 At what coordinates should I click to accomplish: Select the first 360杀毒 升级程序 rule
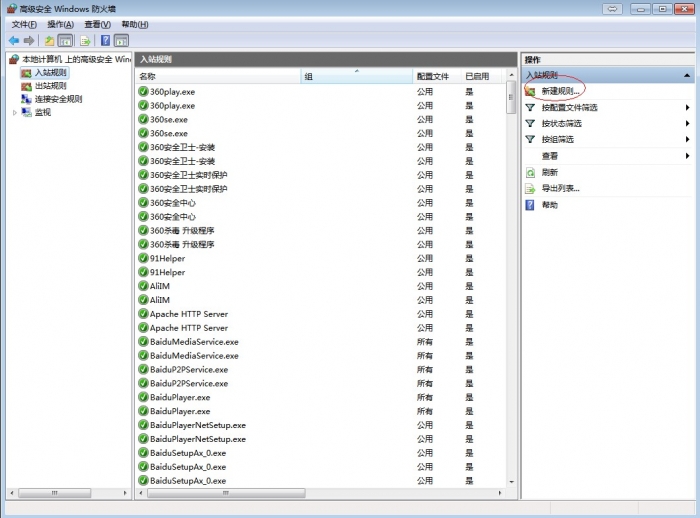point(182,231)
